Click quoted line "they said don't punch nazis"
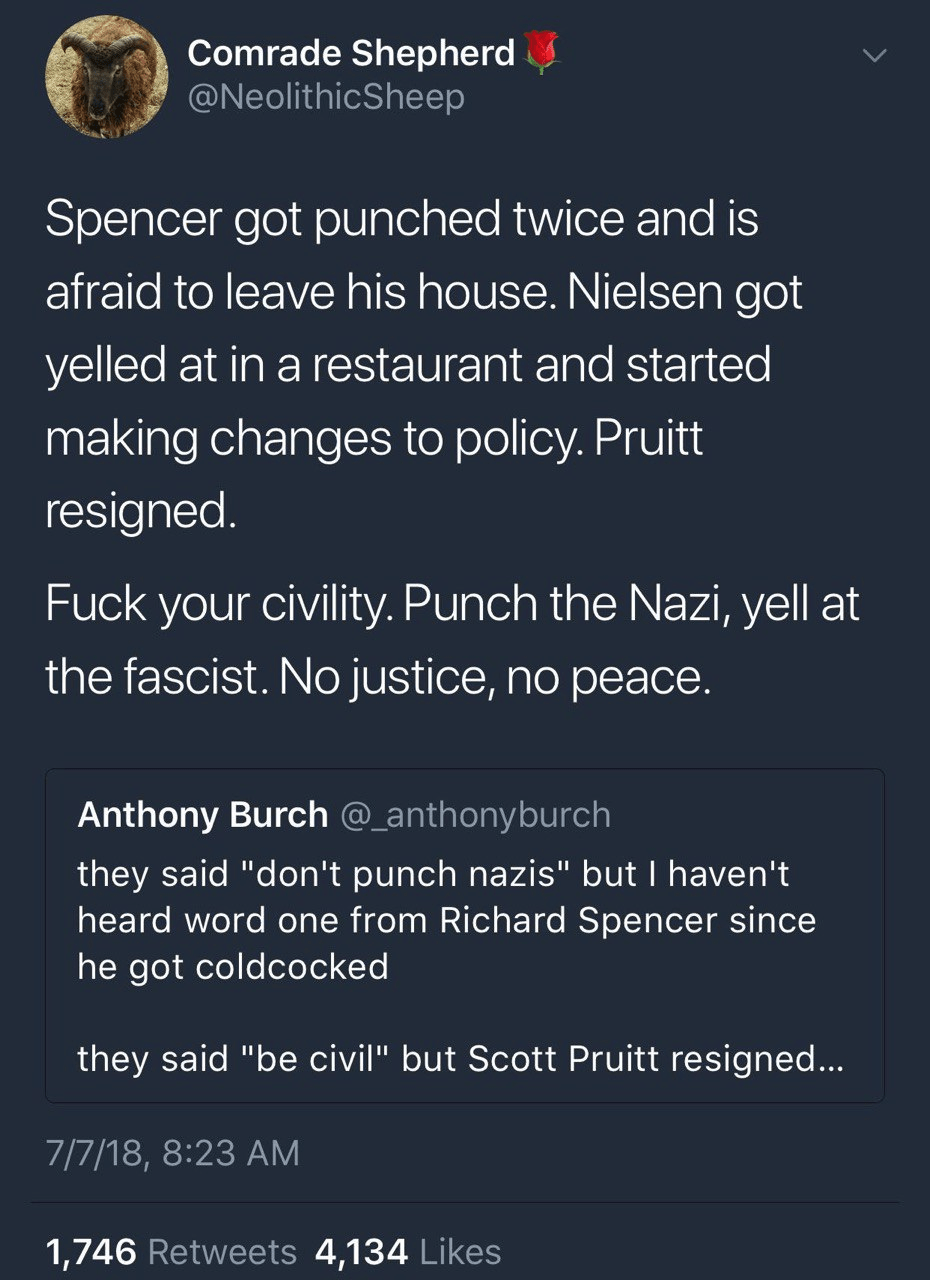 433,875
